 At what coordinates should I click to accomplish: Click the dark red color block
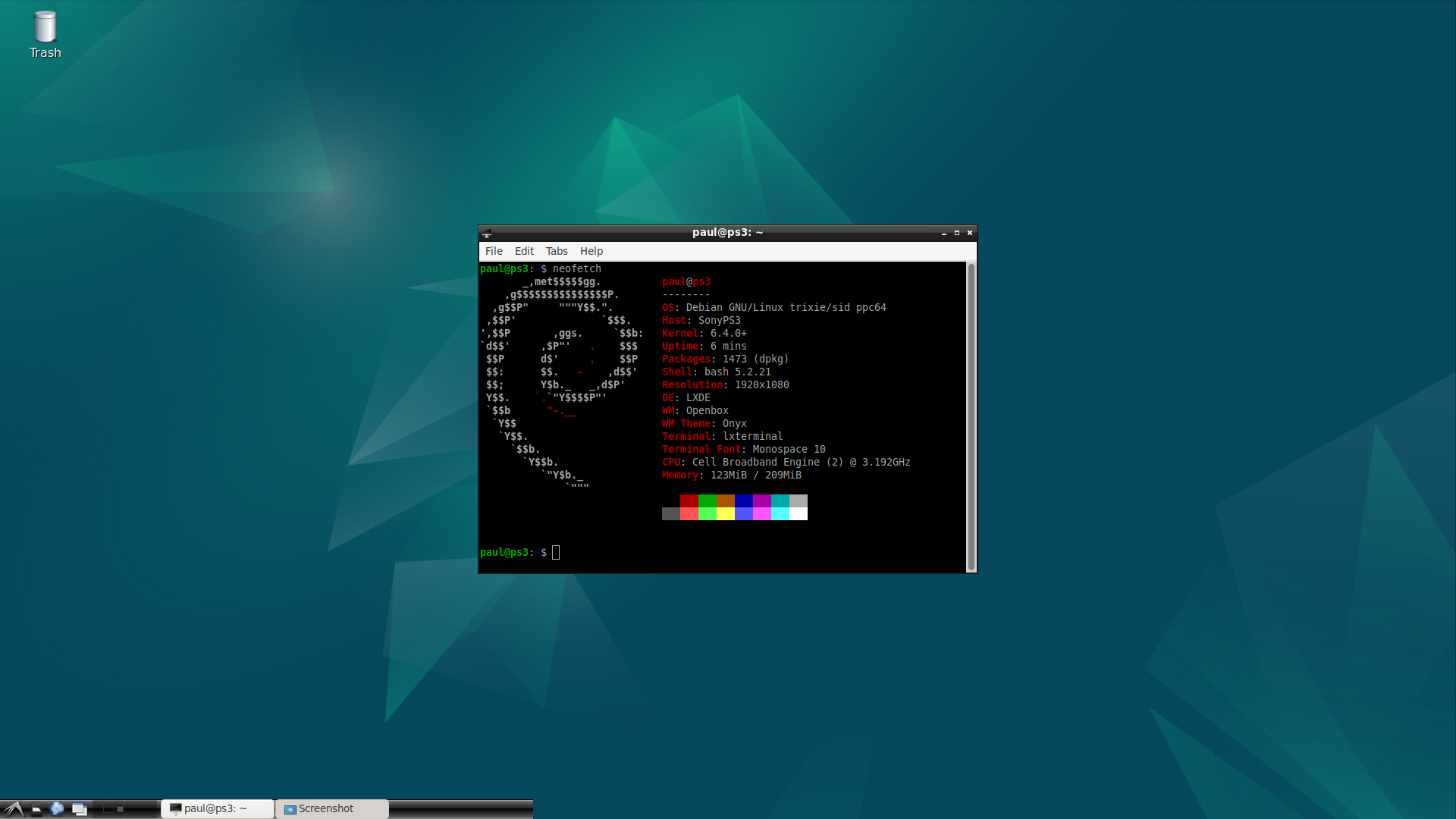tap(689, 500)
